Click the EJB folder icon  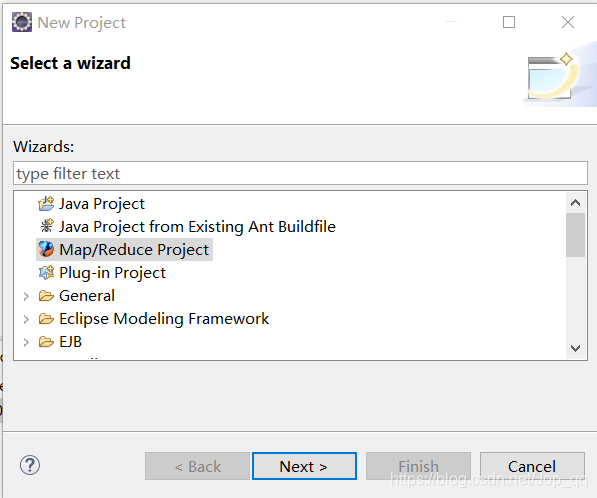pyautogui.click(x=46, y=342)
